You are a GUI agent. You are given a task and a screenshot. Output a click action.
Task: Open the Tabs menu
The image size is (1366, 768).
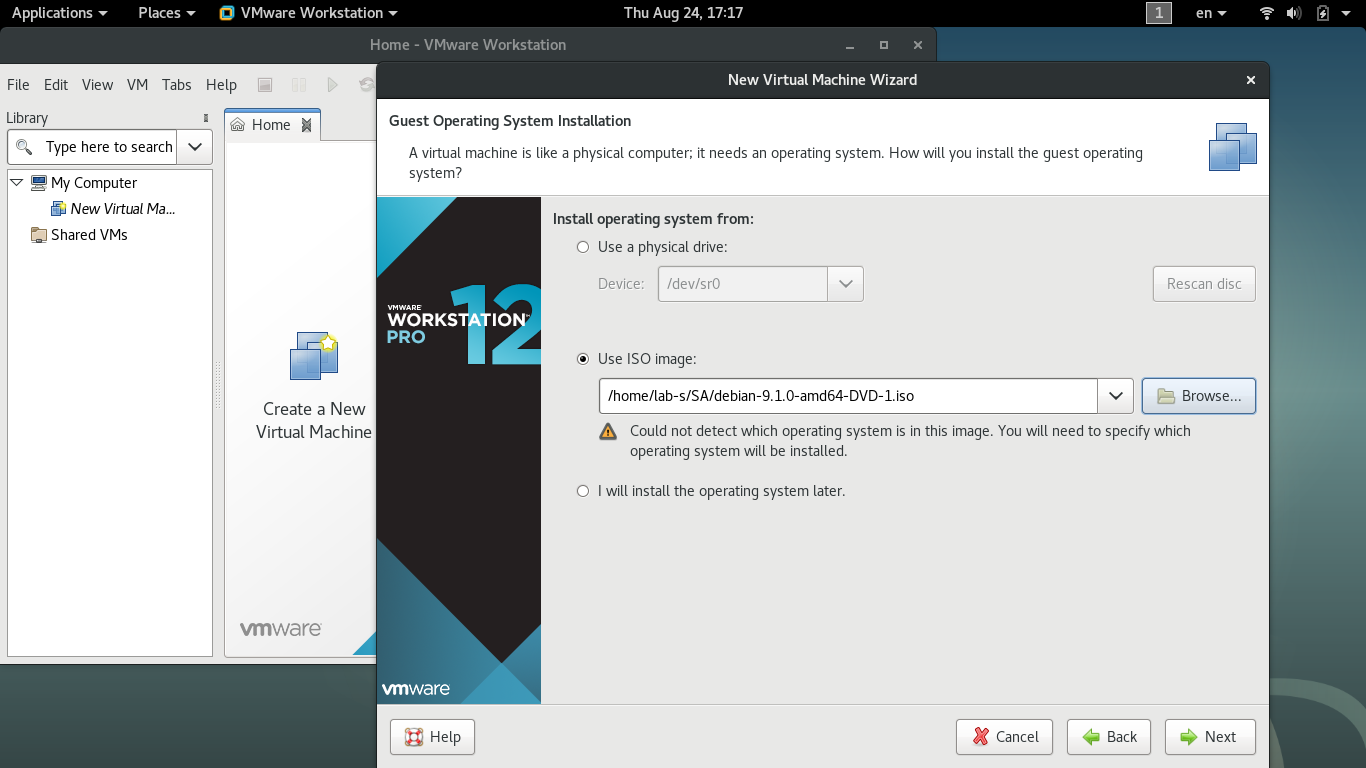pyautogui.click(x=176, y=85)
